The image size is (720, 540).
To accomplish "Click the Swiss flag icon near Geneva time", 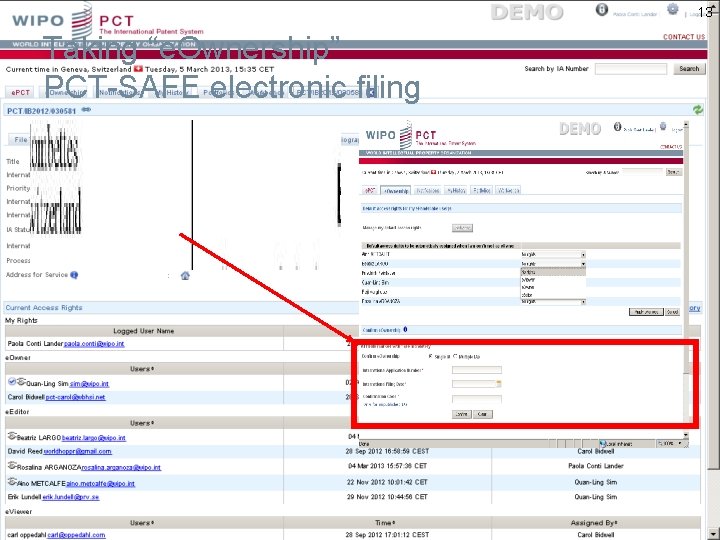I will (x=138, y=69).
